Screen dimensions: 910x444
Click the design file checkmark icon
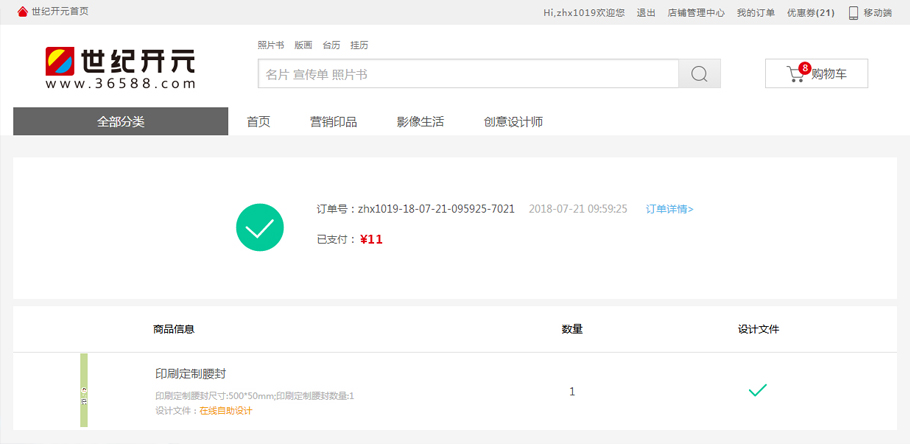tap(757, 390)
